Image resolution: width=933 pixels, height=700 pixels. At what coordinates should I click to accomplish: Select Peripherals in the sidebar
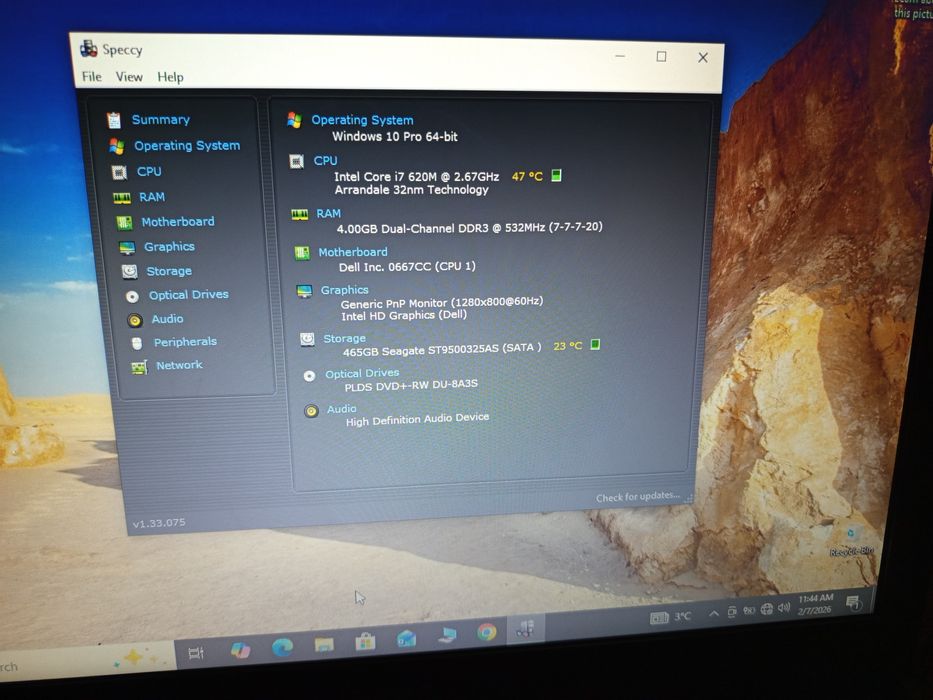coord(185,342)
